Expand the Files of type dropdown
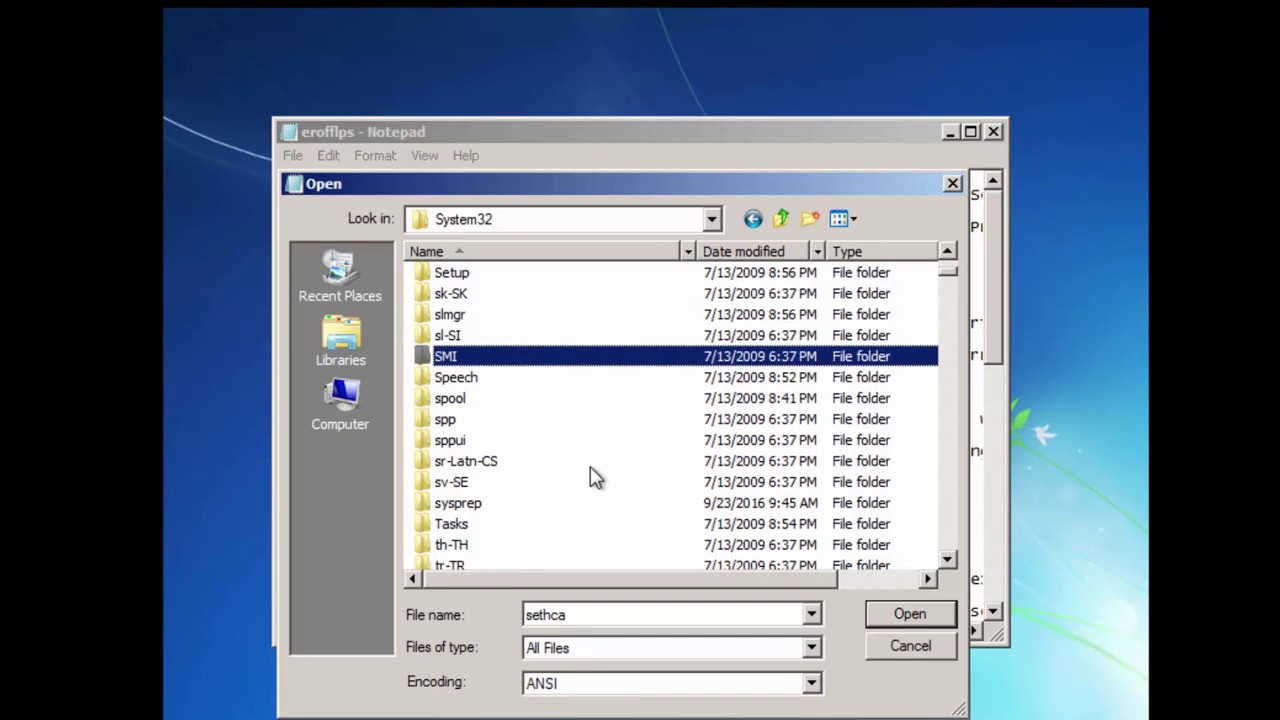Viewport: 1280px width, 720px height. 811,647
